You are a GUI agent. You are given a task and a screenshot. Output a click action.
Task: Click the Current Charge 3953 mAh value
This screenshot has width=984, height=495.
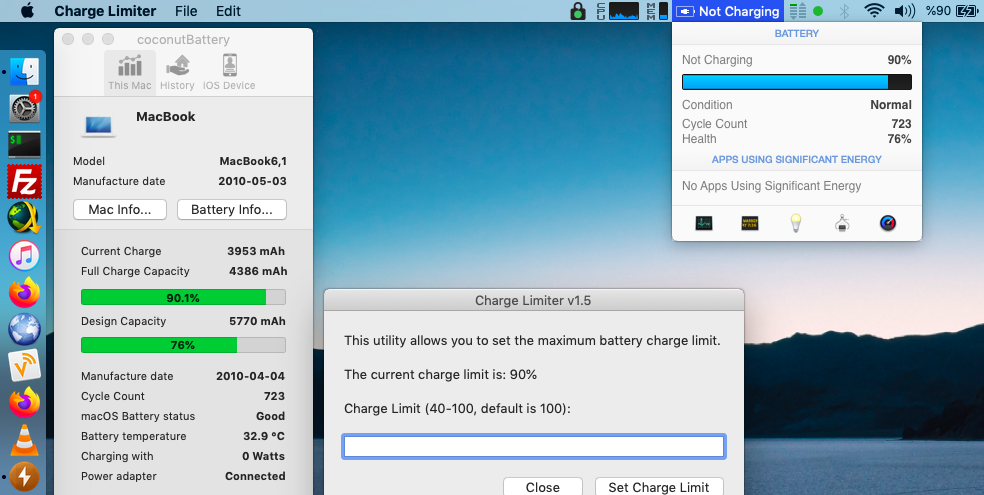(256, 251)
